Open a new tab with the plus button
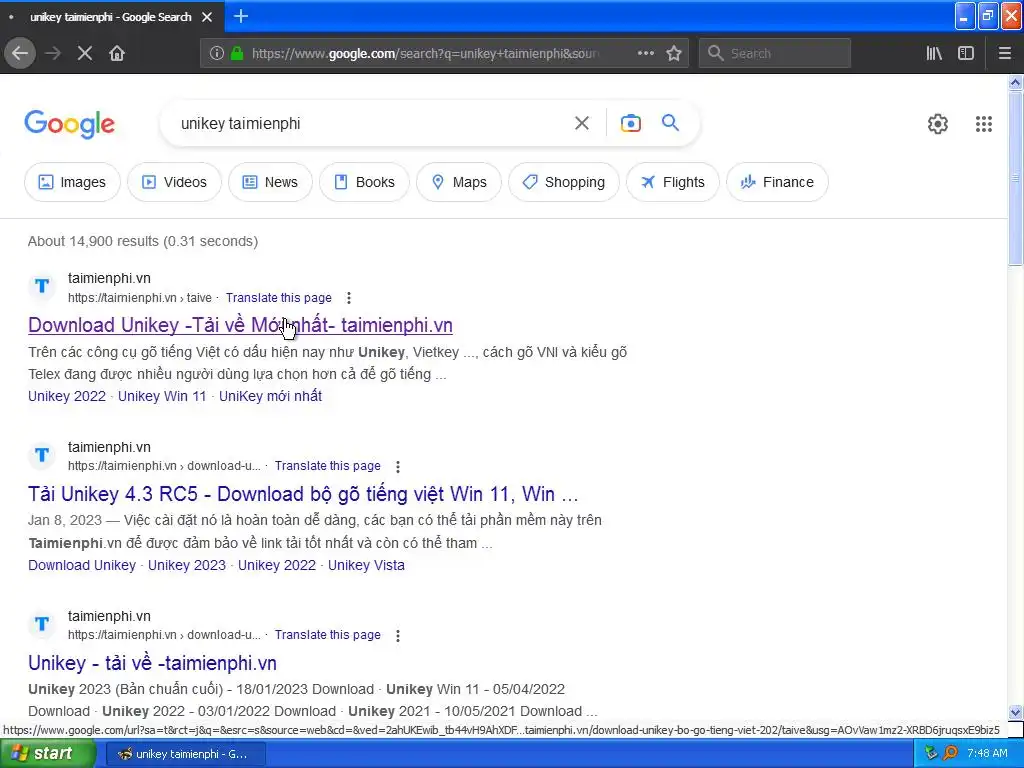 240,16
